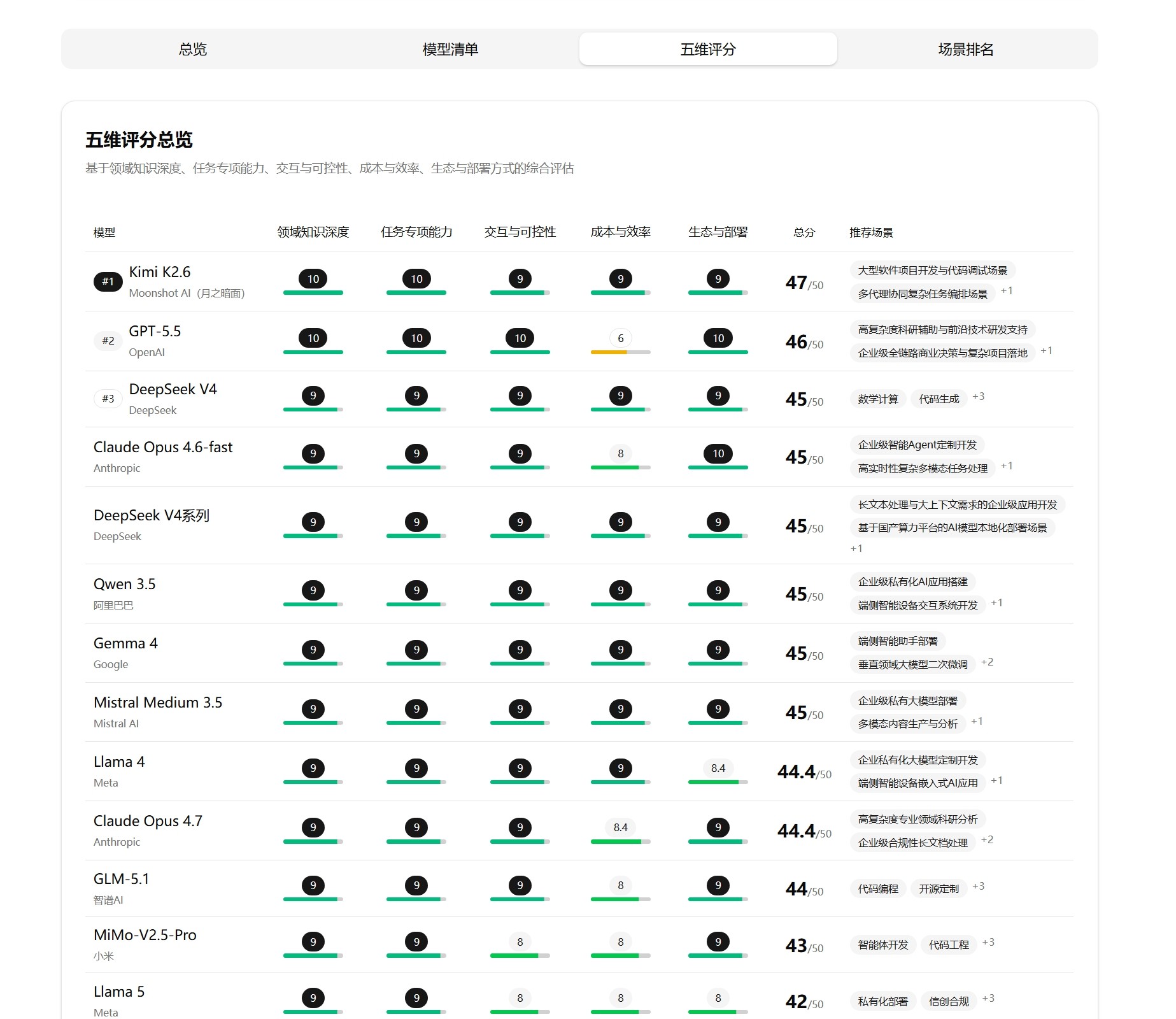Select the Claude Opus 4.6-fast model name

[x=163, y=447]
